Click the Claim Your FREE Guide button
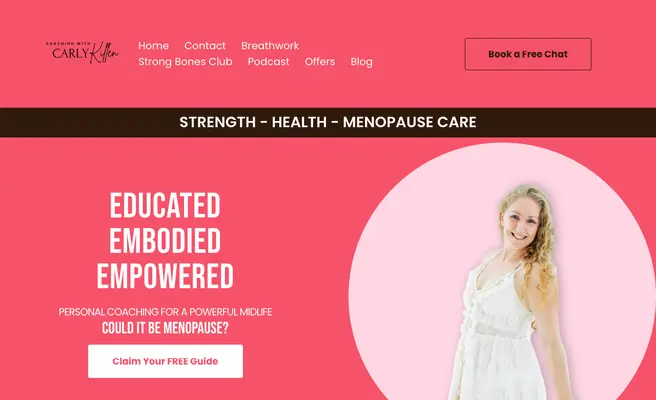Image resolution: width=656 pixels, height=400 pixels. point(165,361)
